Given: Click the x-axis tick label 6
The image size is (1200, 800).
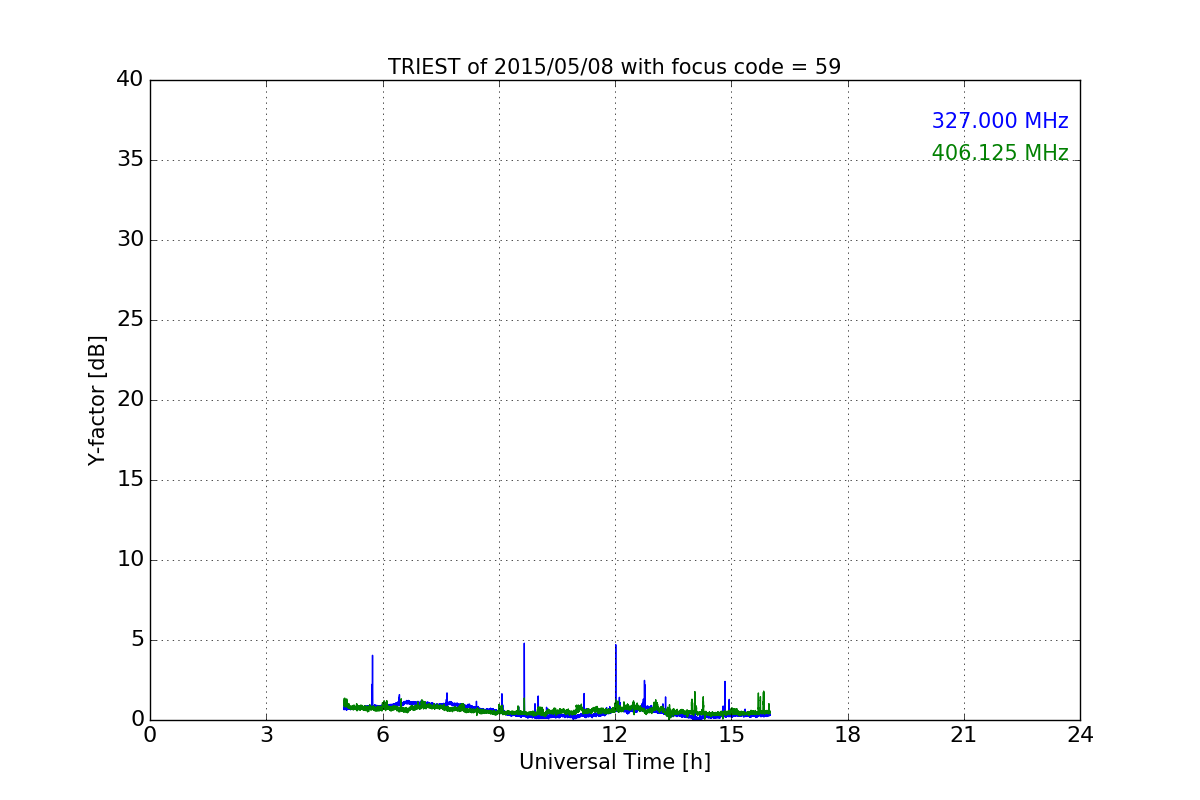Looking at the screenshot, I should click(x=382, y=735).
